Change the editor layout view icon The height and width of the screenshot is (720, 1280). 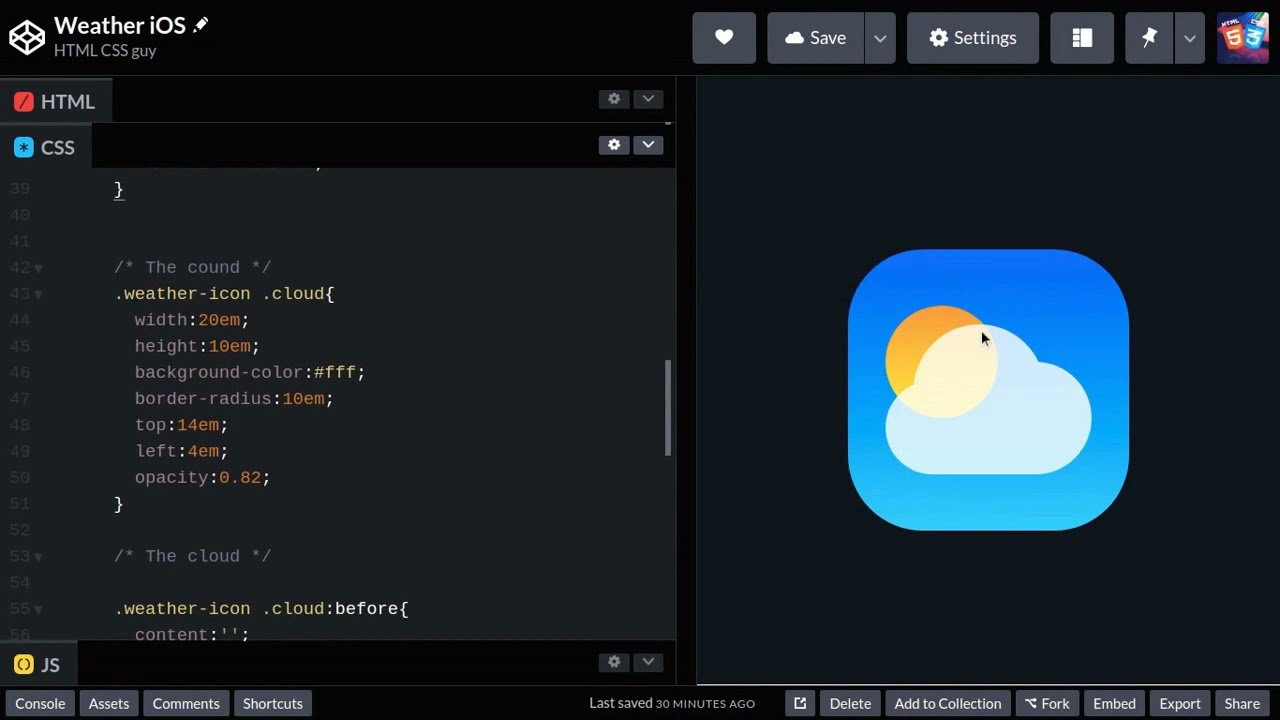(x=1082, y=38)
